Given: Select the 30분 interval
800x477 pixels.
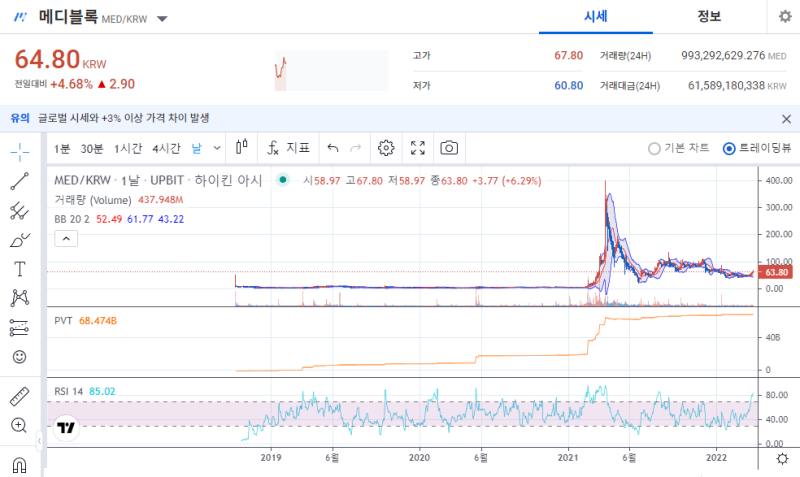Looking at the screenshot, I should [92, 148].
